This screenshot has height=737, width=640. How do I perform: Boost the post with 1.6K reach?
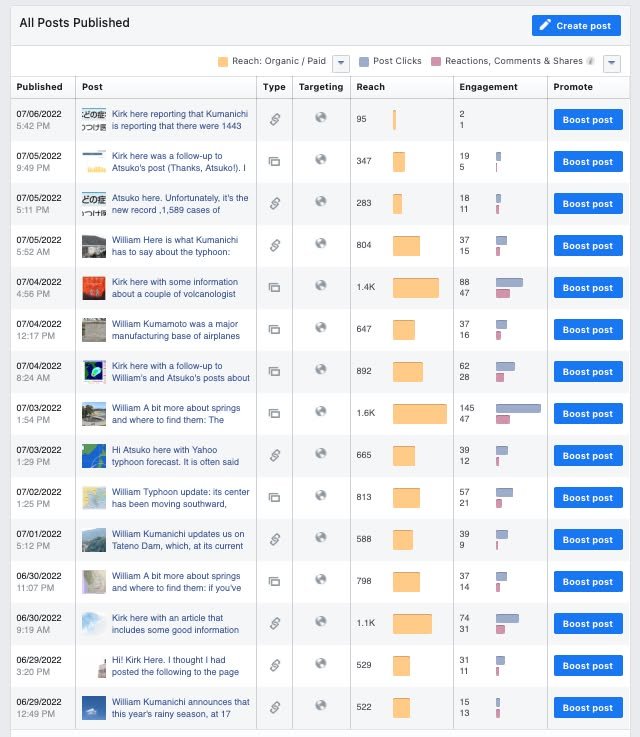587,414
